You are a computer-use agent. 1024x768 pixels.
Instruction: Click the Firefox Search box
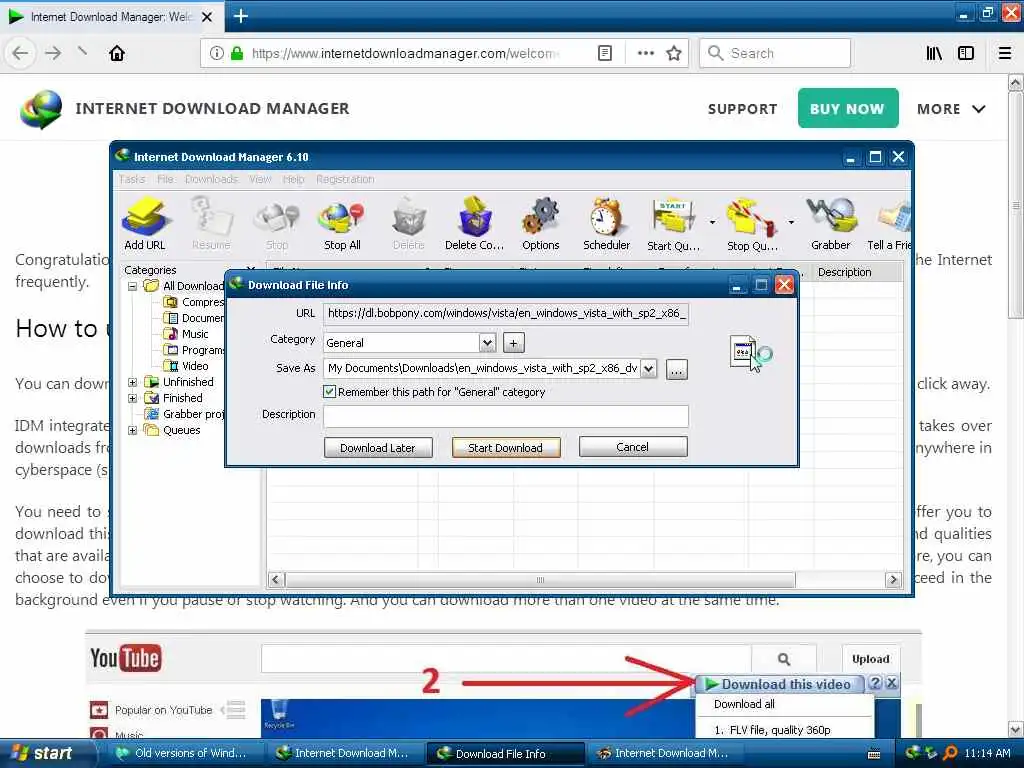point(775,53)
